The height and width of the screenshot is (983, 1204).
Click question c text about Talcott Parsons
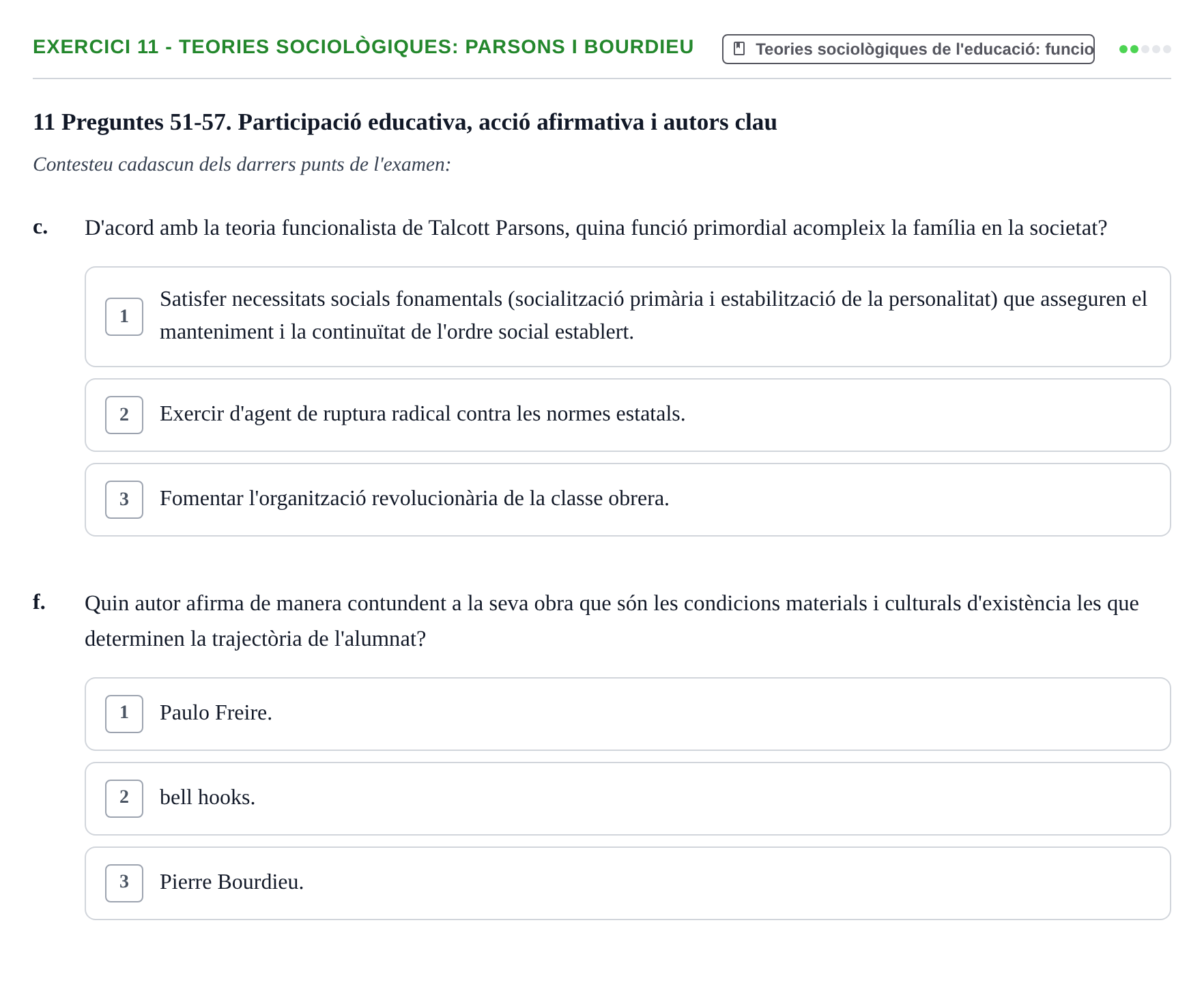(595, 228)
